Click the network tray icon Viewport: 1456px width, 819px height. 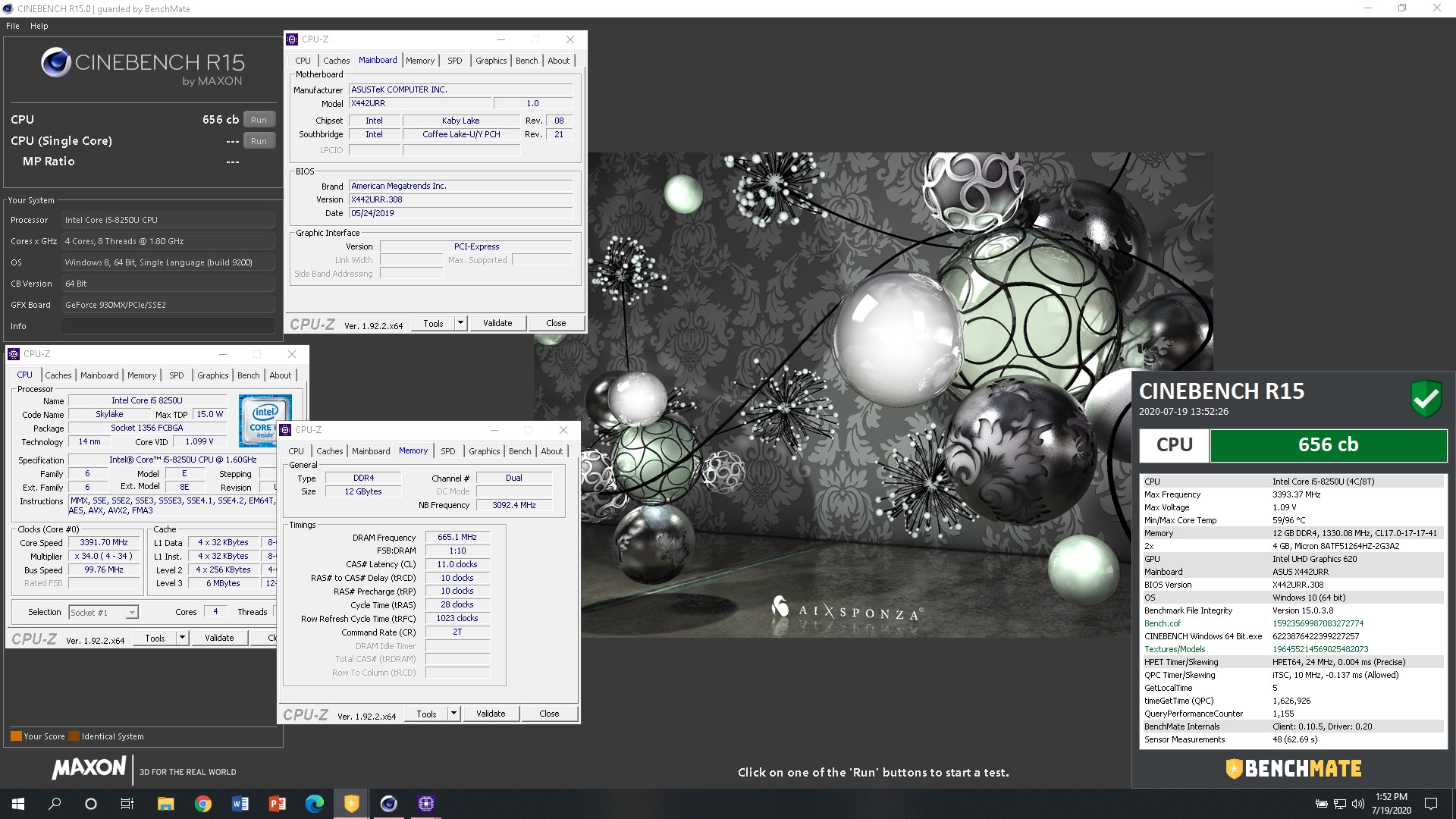pyautogui.click(x=1340, y=804)
